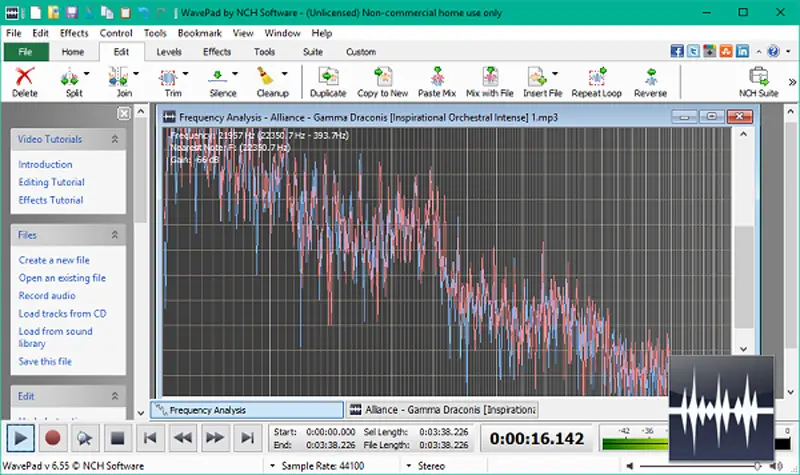Expand the Split dropdown arrow

pos(87,74)
